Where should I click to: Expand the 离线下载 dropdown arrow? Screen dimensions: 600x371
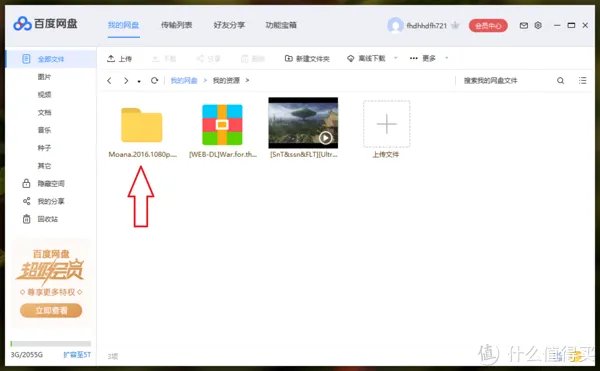(x=396, y=58)
